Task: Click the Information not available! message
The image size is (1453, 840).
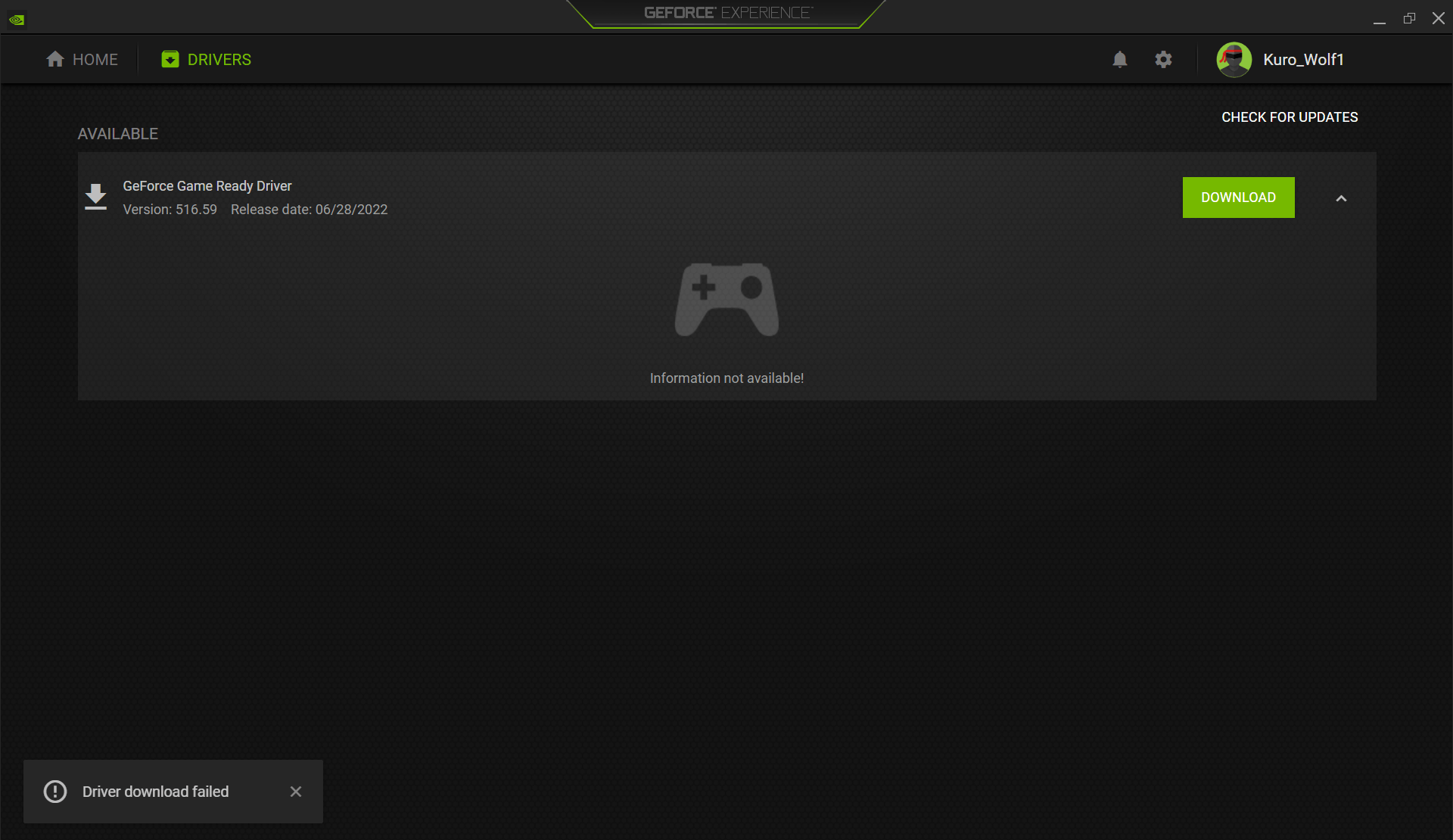Action: click(x=726, y=378)
